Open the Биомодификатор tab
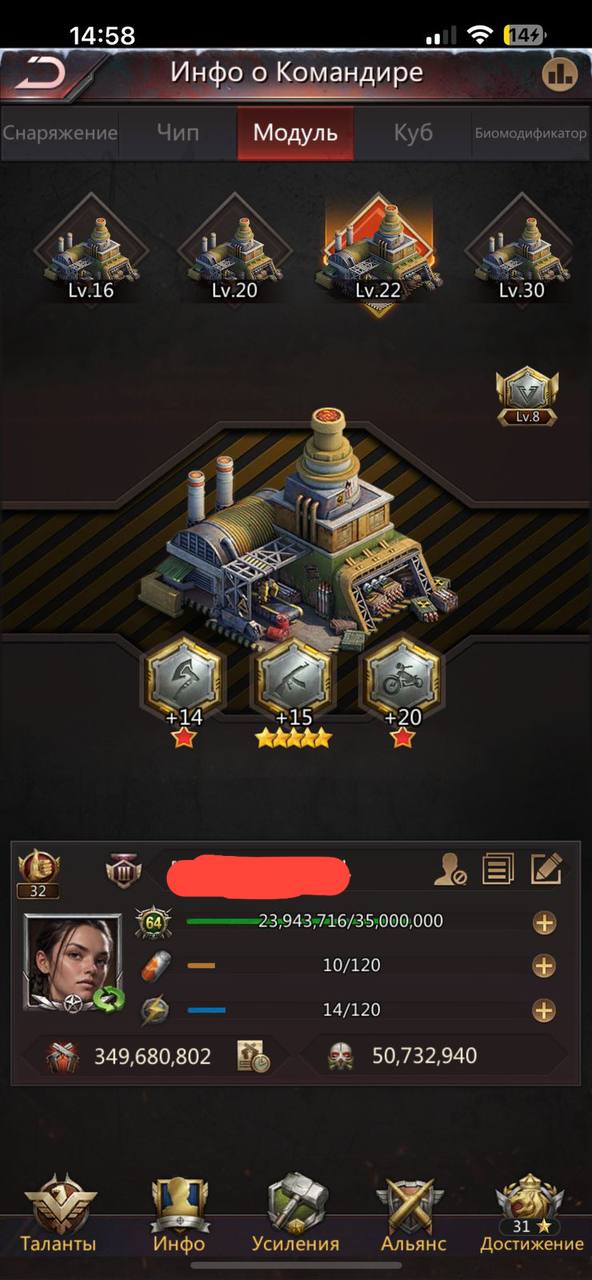 pyautogui.click(x=531, y=133)
